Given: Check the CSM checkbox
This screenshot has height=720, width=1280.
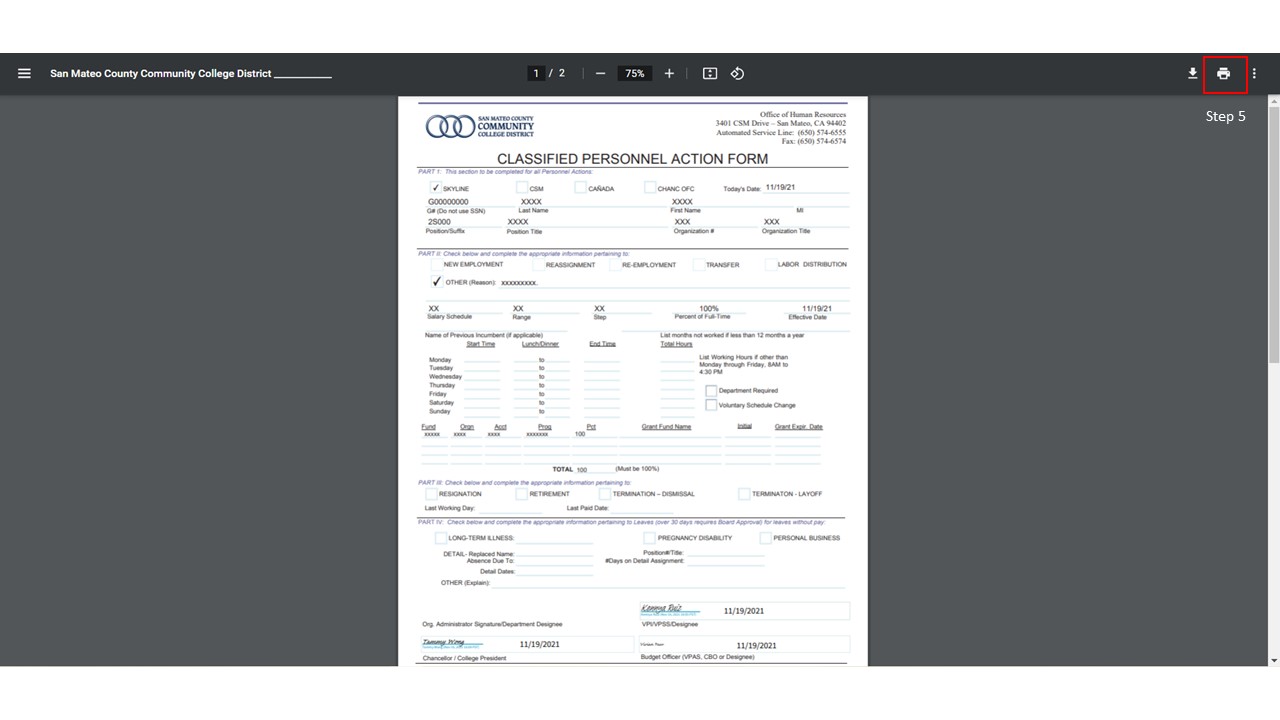Looking at the screenshot, I should (x=522, y=188).
